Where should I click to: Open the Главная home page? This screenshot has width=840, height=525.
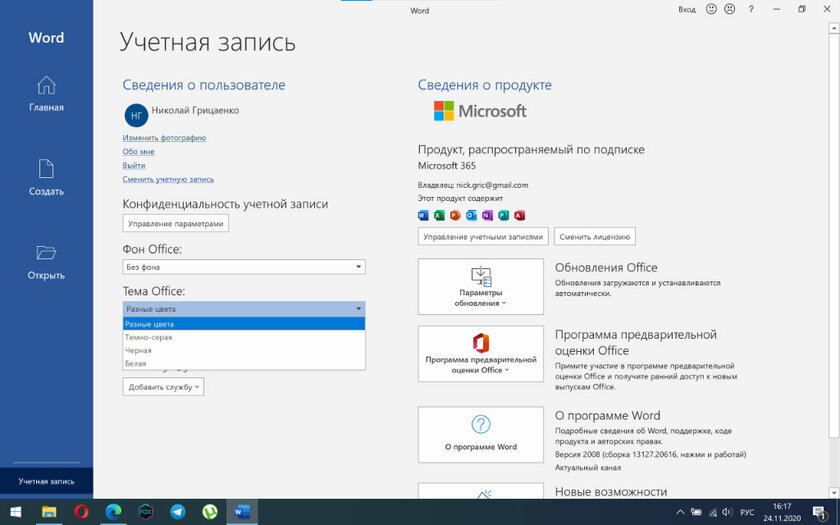pos(46,94)
